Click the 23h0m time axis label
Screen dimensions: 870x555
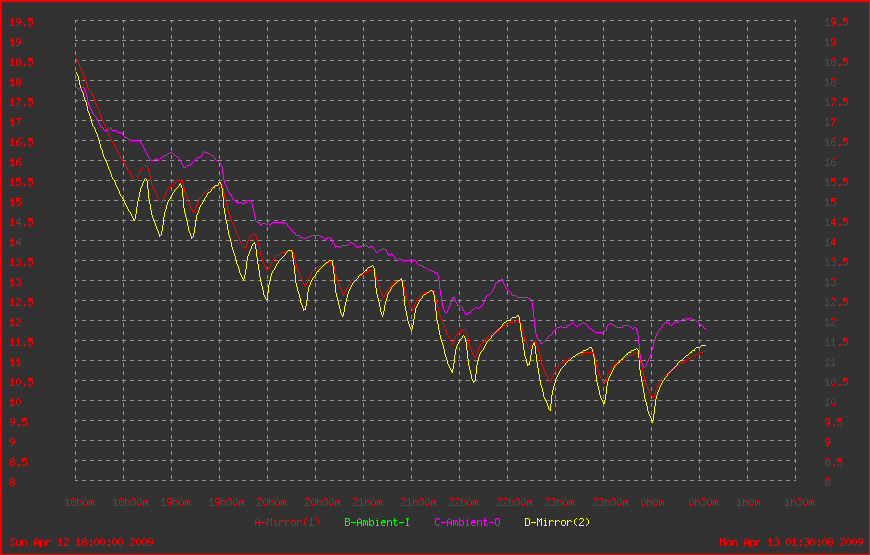coord(559,502)
